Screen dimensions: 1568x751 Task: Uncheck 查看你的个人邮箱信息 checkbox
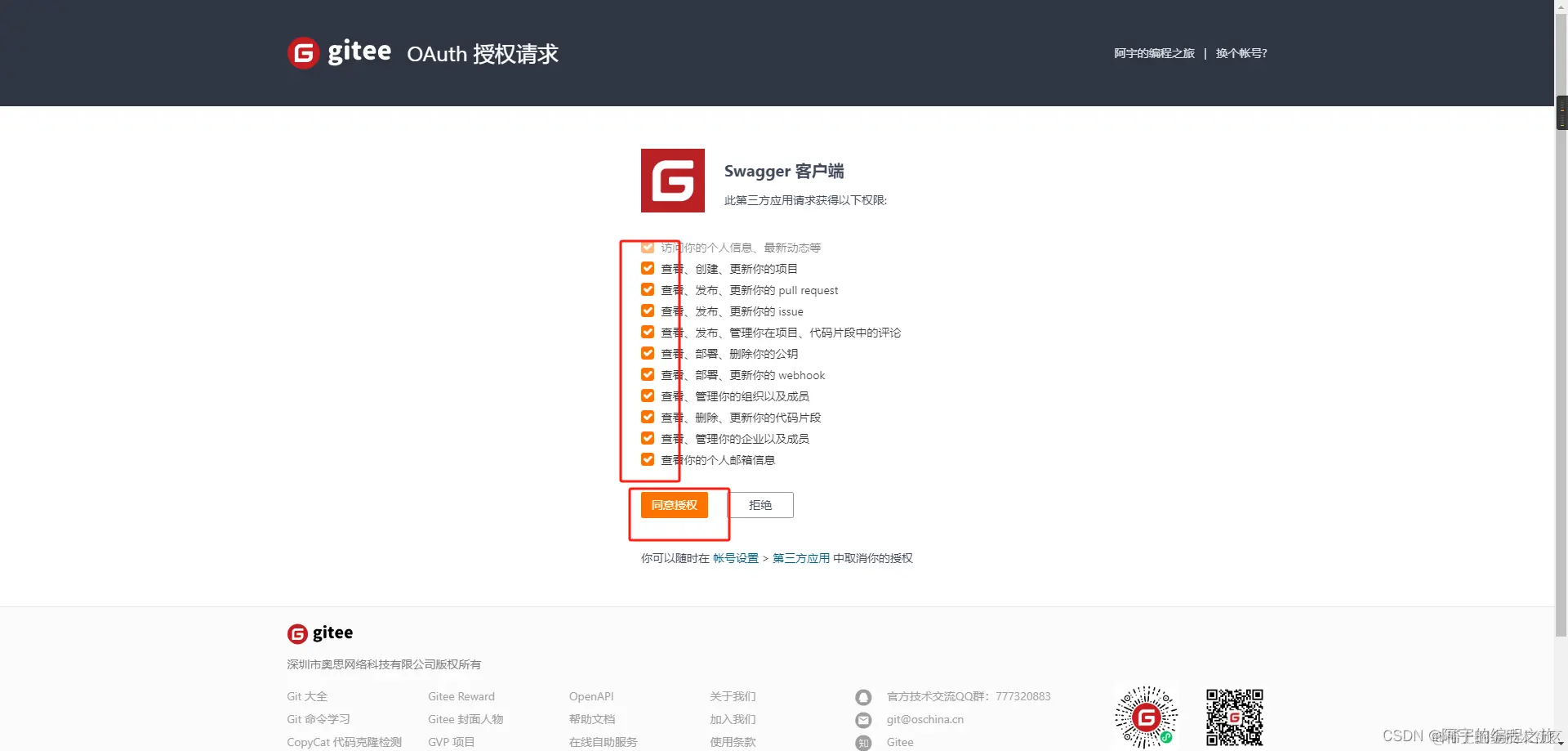pyautogui.click(x=648, y=459)
